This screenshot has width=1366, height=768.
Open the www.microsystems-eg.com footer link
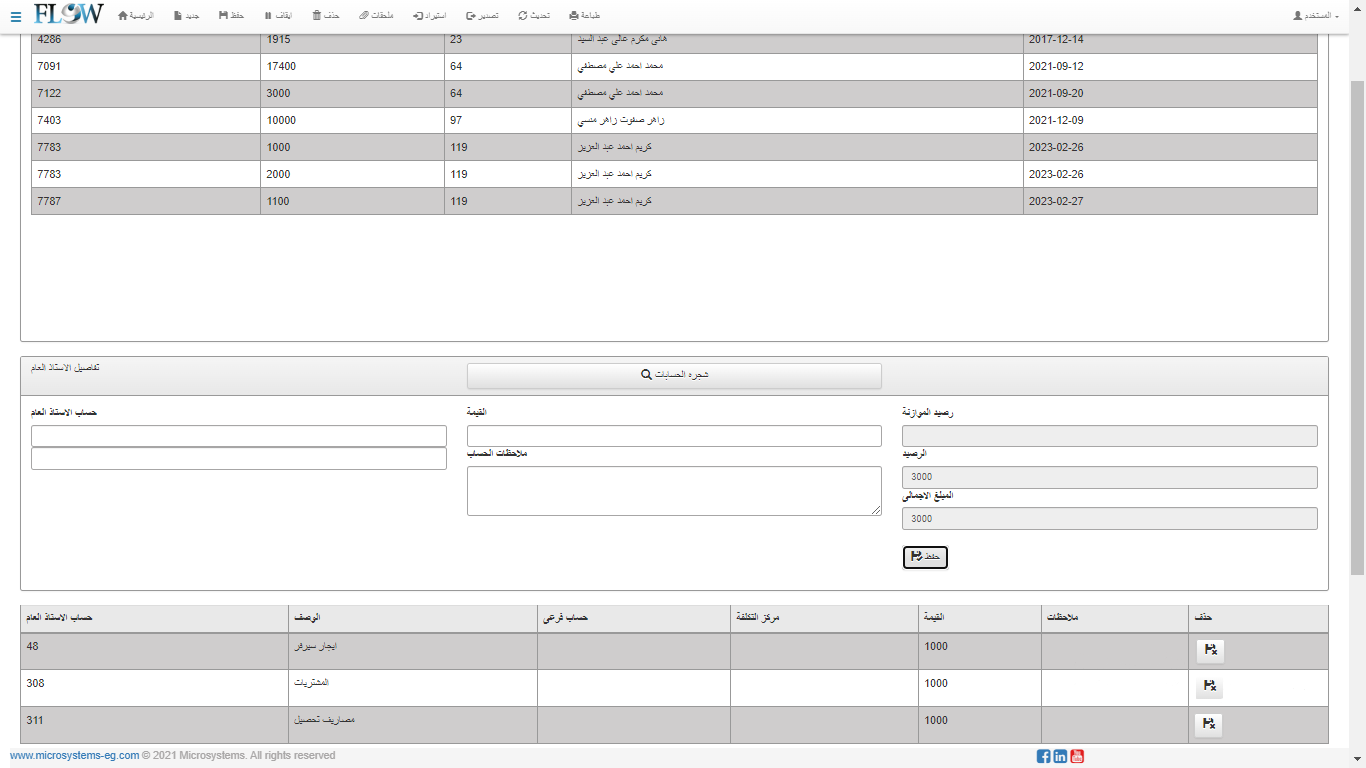click(x=75, y=756)
